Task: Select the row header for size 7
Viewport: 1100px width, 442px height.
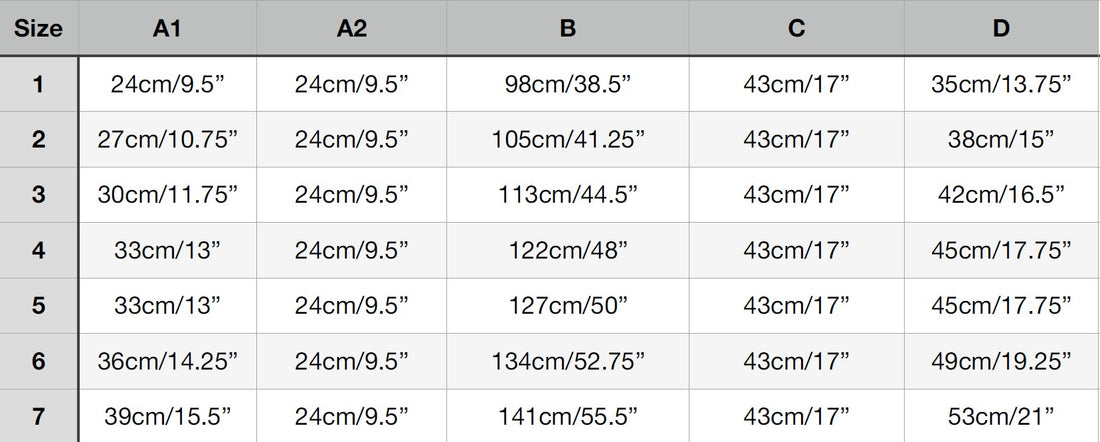Action: [x=39, y=416]
